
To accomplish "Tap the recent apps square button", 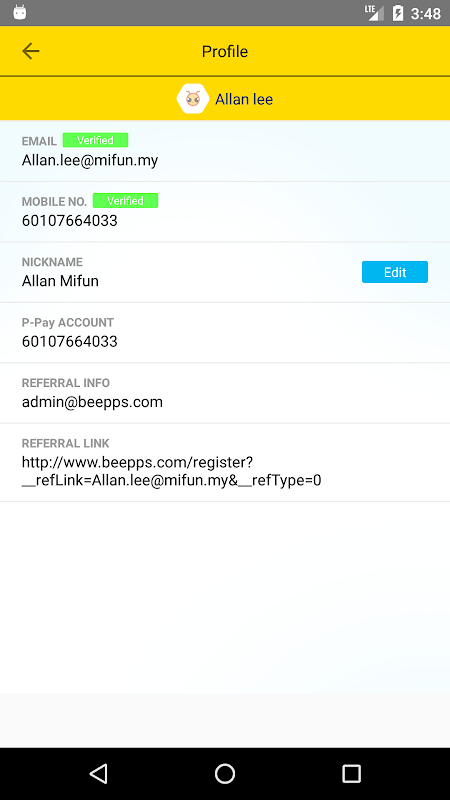I will (x=352, y=773).
